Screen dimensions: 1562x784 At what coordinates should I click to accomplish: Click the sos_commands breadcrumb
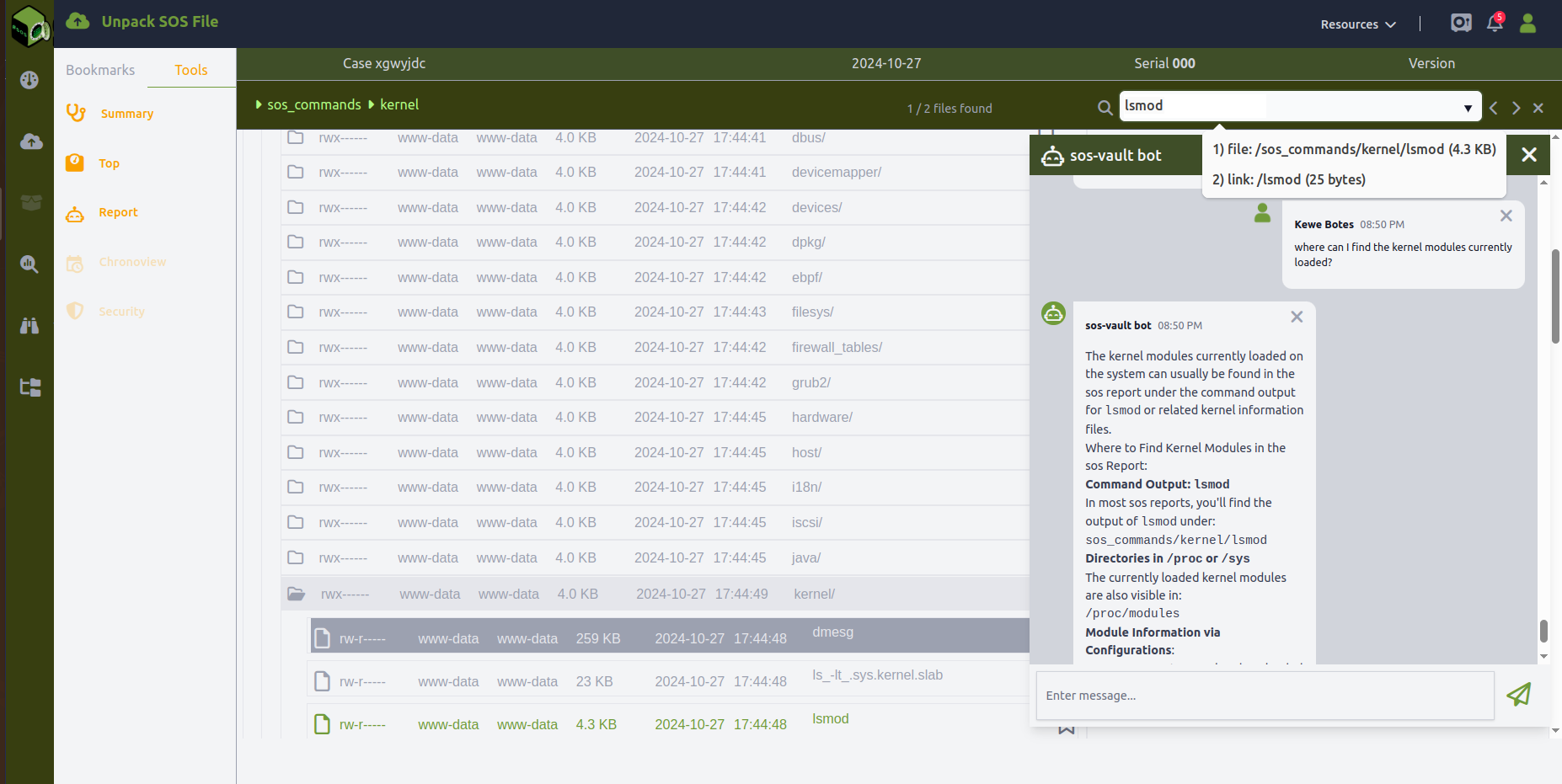pos(314,104)
